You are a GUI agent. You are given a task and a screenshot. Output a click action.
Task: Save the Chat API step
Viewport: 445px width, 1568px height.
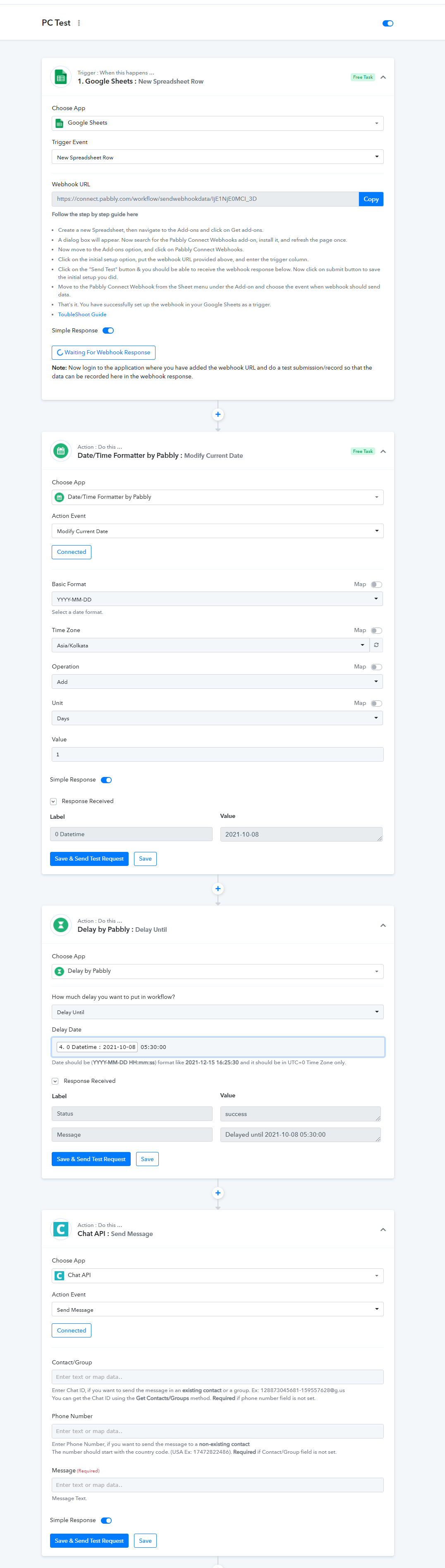145,1541
